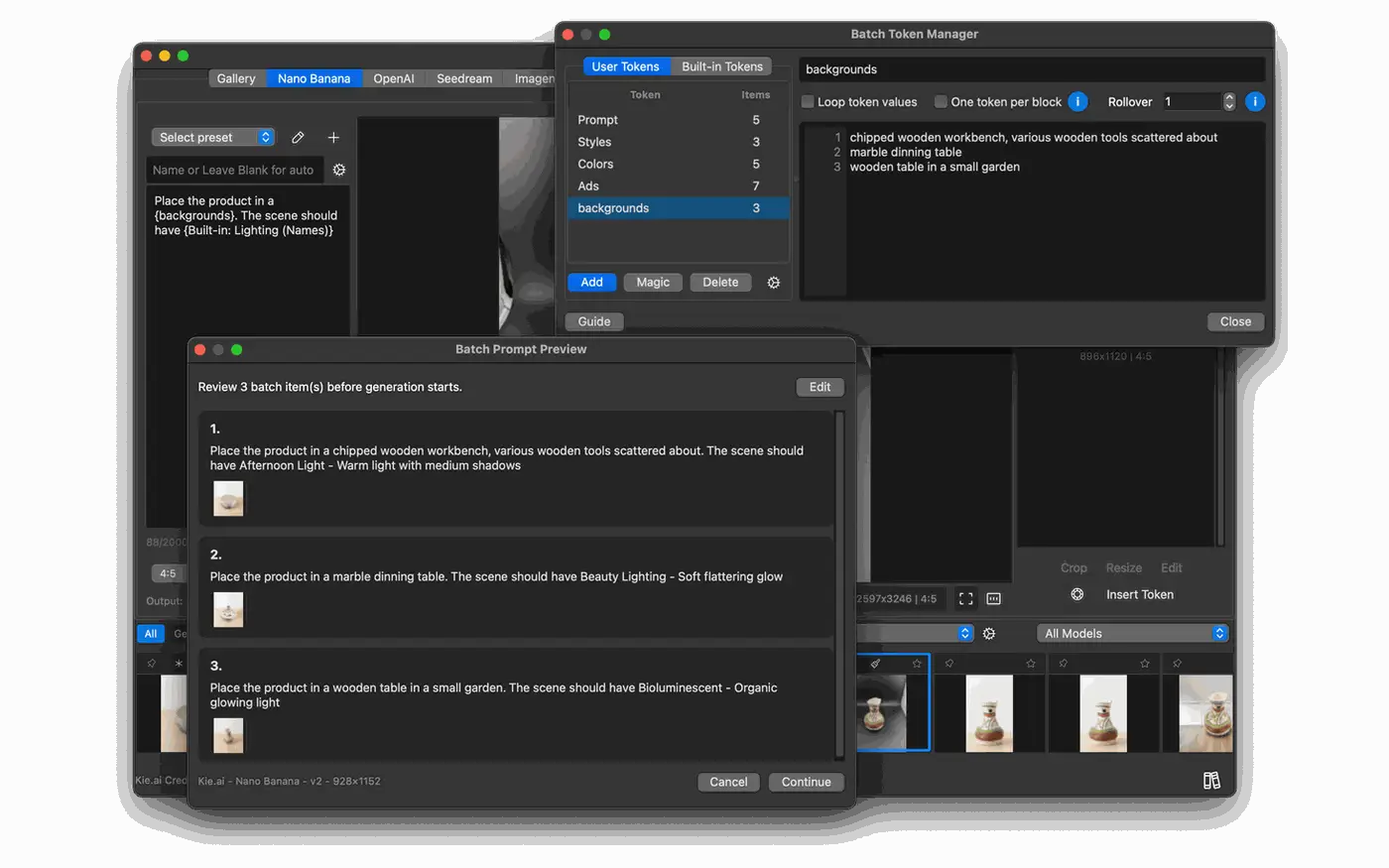Click the Magic button in Token Manager
The width and height of the screenshot is (1389, 868).
(653, 283)
